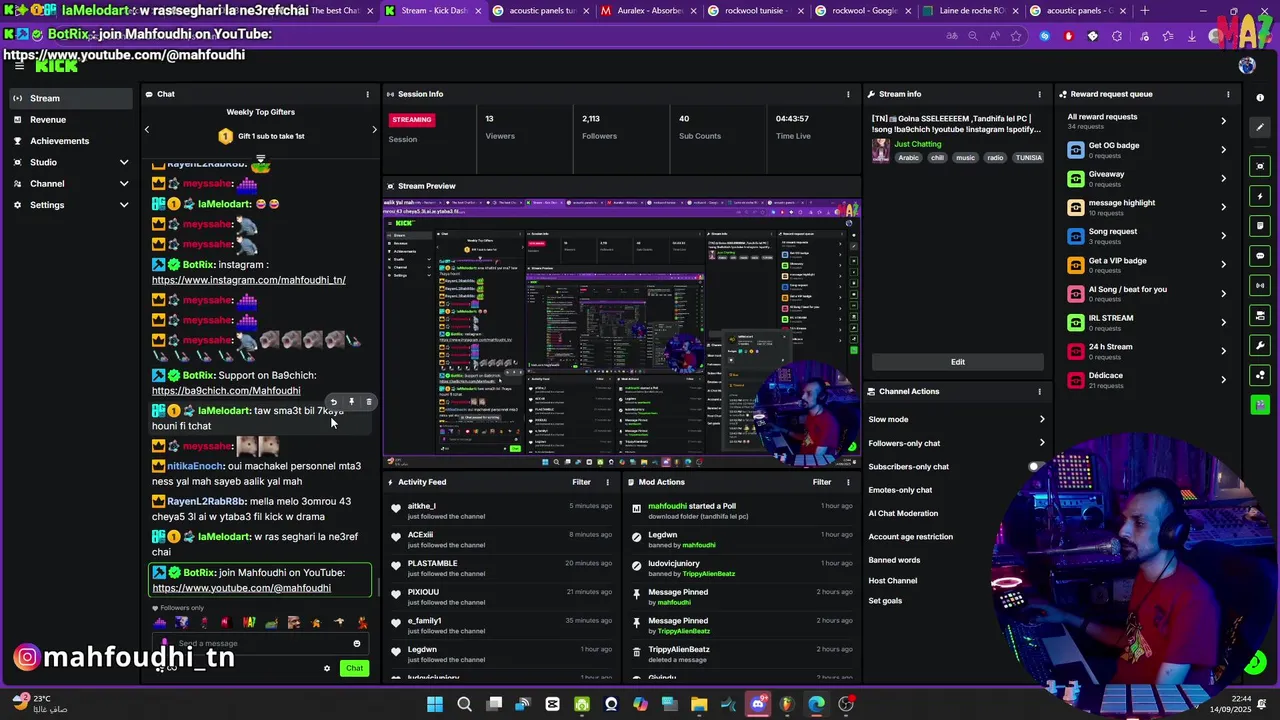Click the Just Chatting category link
Viewport: 1280px width, 720px height.
pyautogui.click(x=918, y=144)
